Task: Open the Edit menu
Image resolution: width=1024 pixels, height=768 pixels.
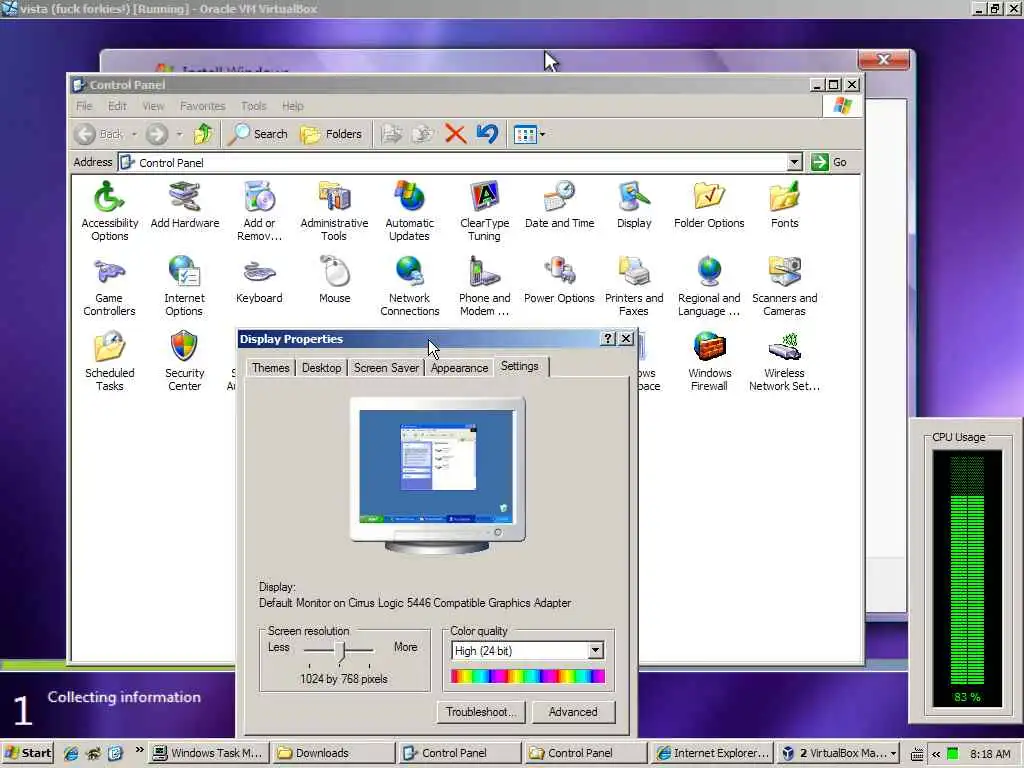Action: coord(118,106)
